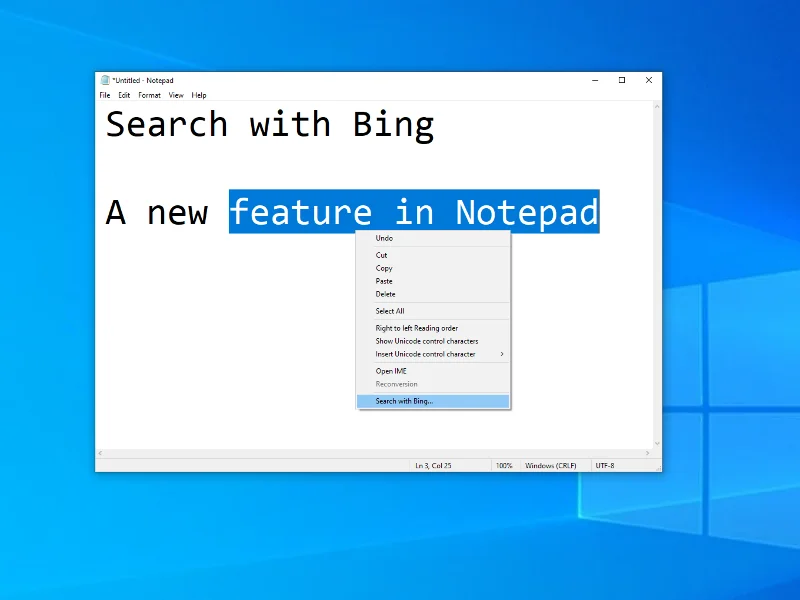Open the File menu
This screenshot has width=800, height=600.
click(x=105, y=95)
